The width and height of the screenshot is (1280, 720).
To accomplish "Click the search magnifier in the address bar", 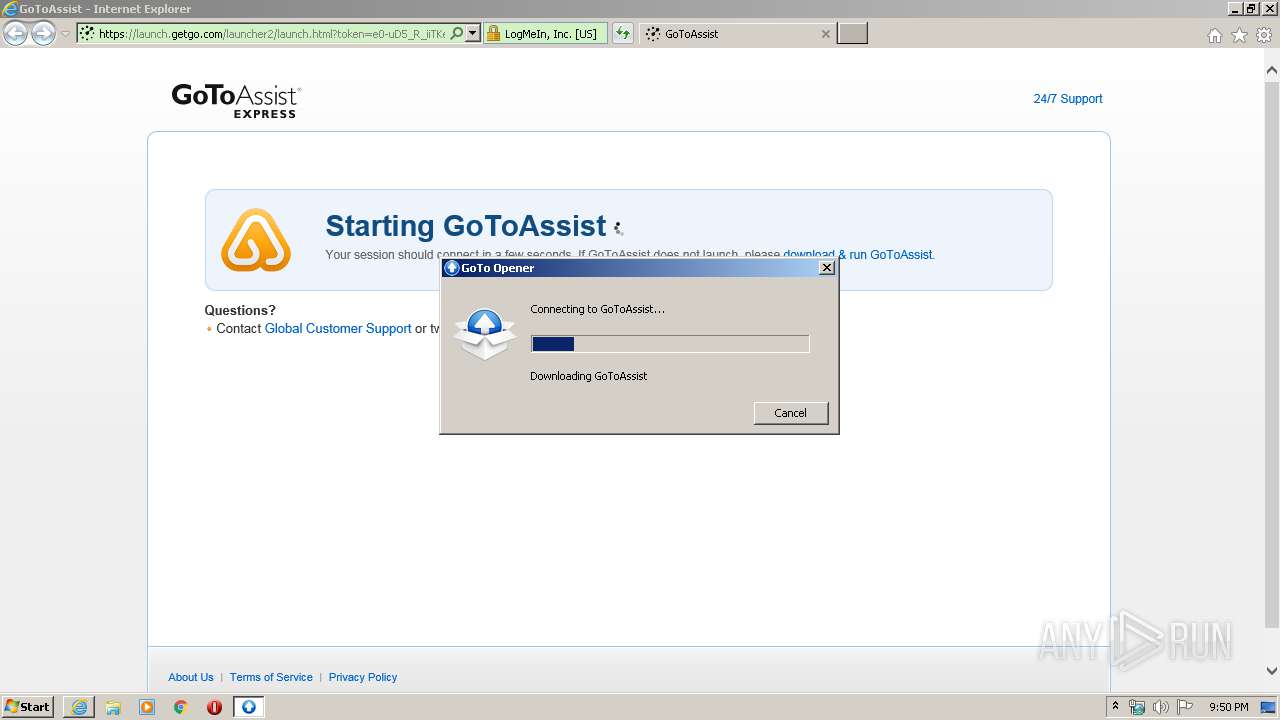I will (457, 34).
